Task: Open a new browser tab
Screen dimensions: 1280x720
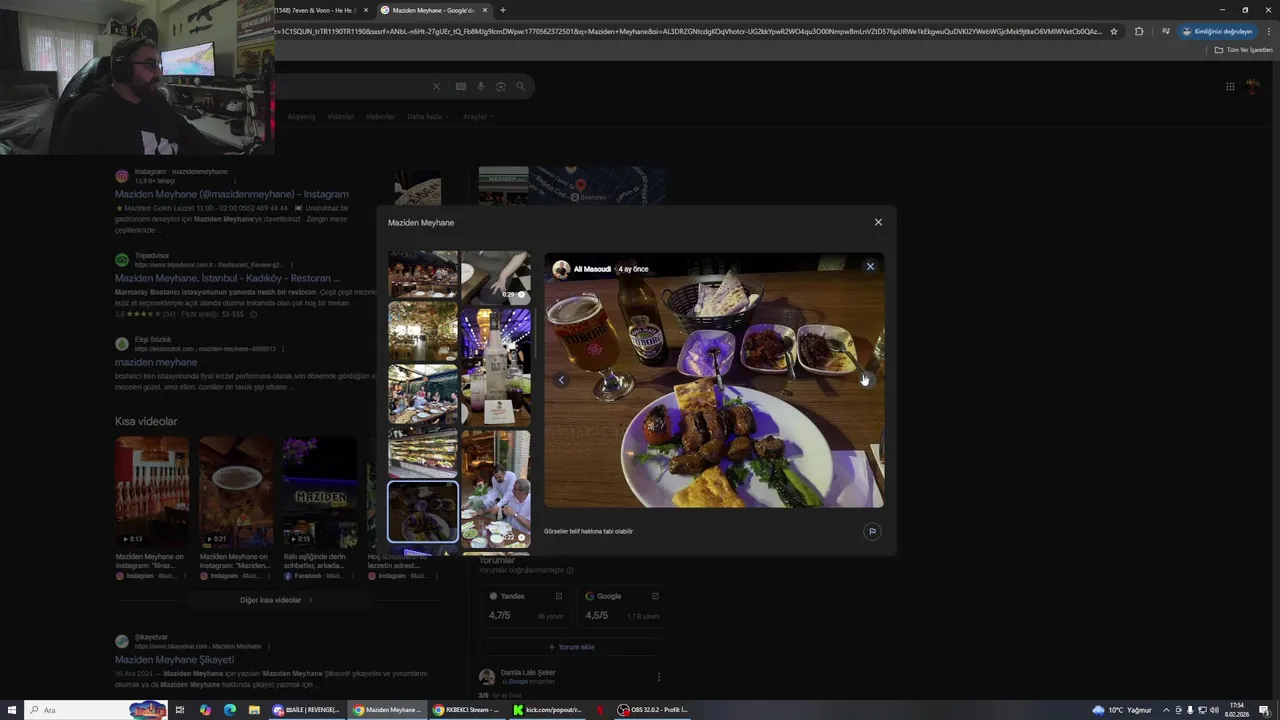Action: 502,10
